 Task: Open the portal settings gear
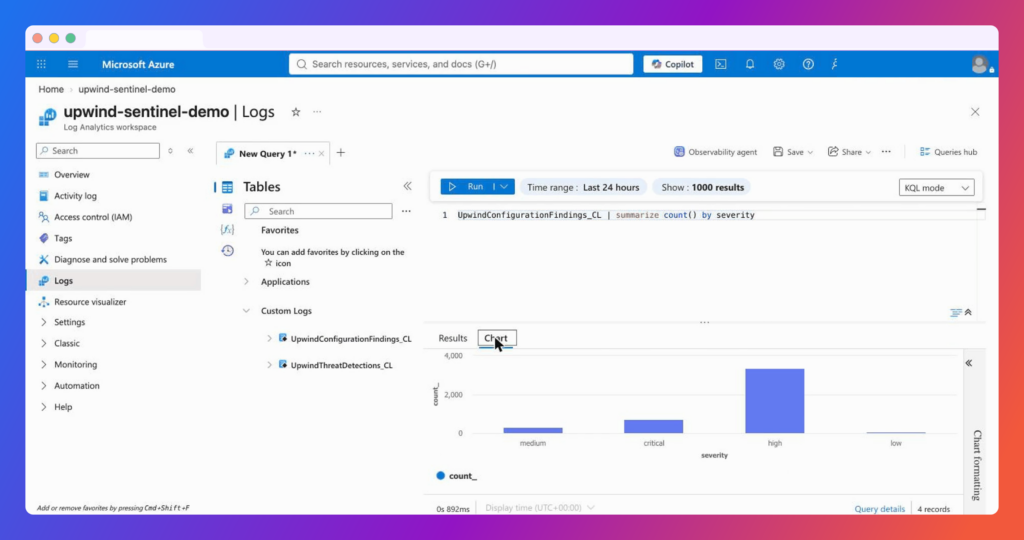click(778, 64)
